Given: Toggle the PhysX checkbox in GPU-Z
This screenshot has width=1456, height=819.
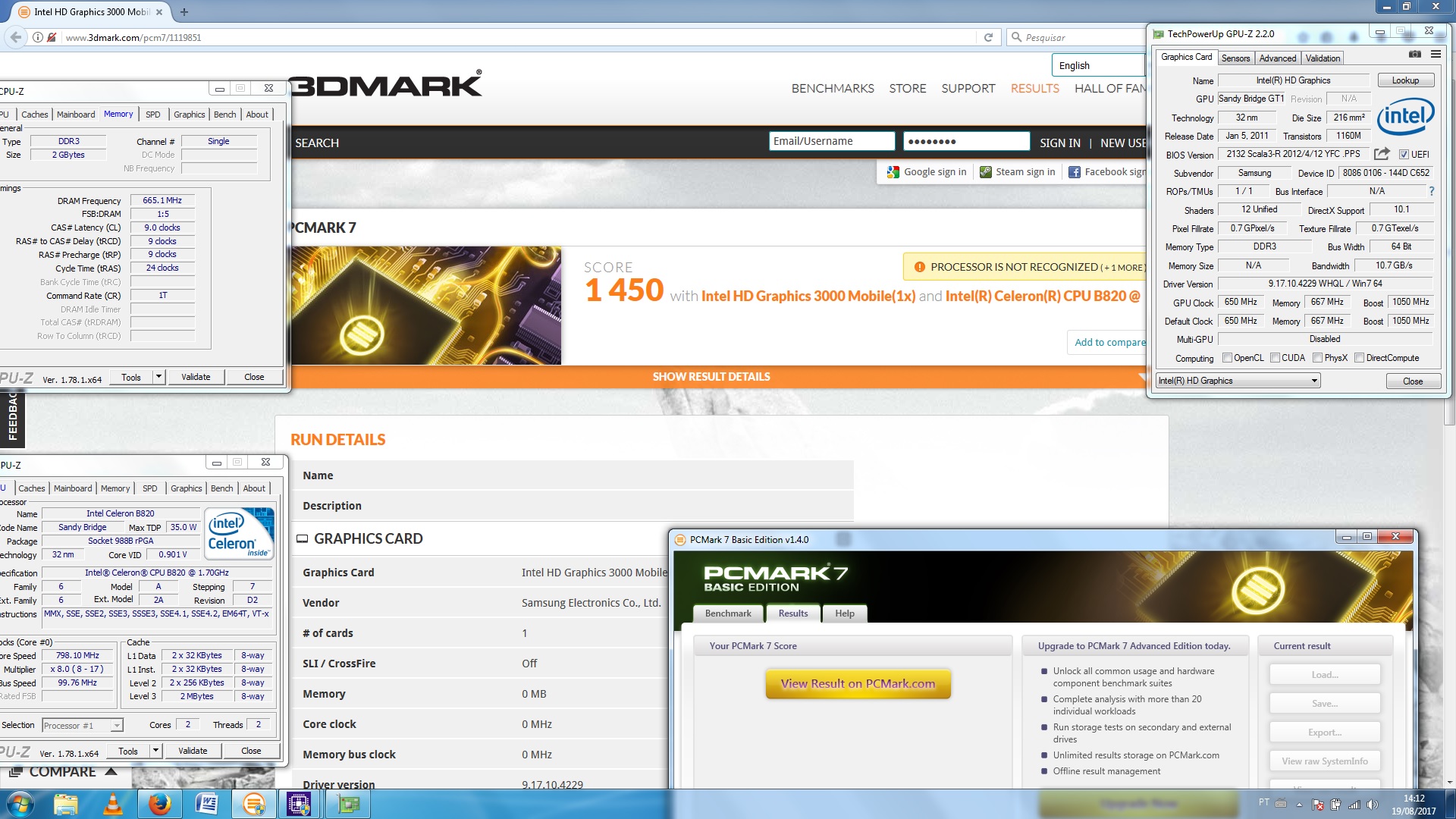Looking at the screenshot, I should (x=1317, y=358).
